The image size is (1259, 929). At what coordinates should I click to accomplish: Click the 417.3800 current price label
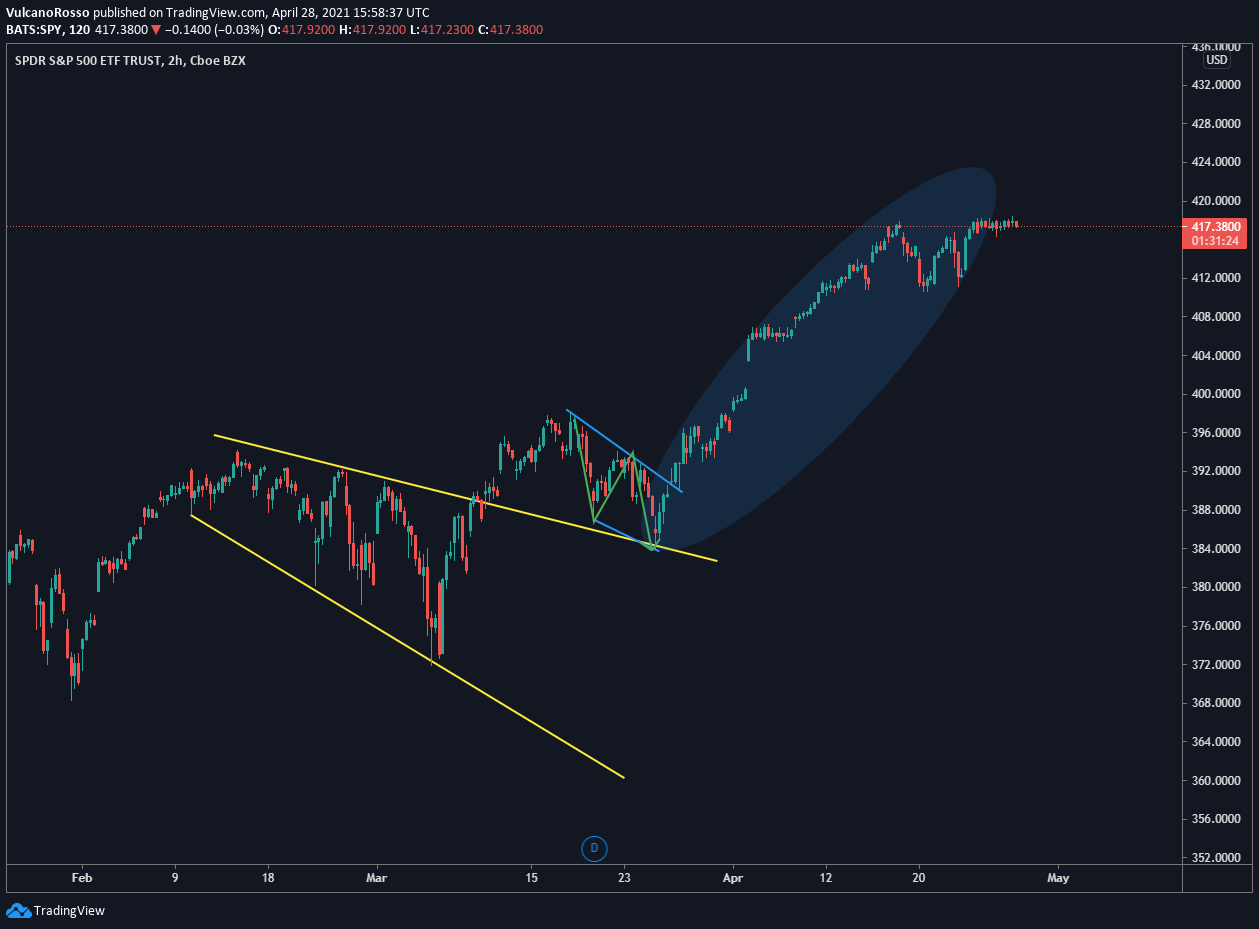coord(1218,226)
